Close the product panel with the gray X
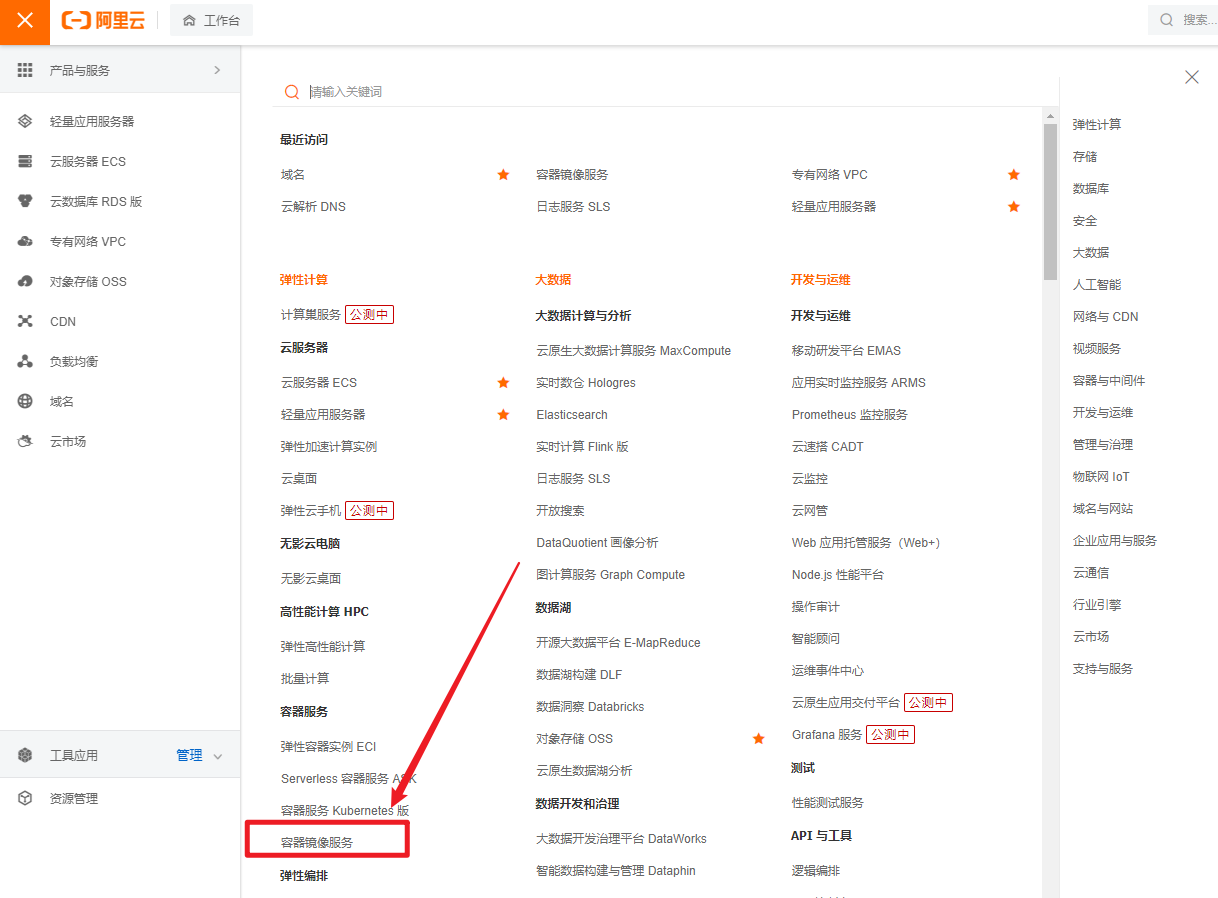Viewport: 1218px width, 898px height. (x=1191, y=77)
